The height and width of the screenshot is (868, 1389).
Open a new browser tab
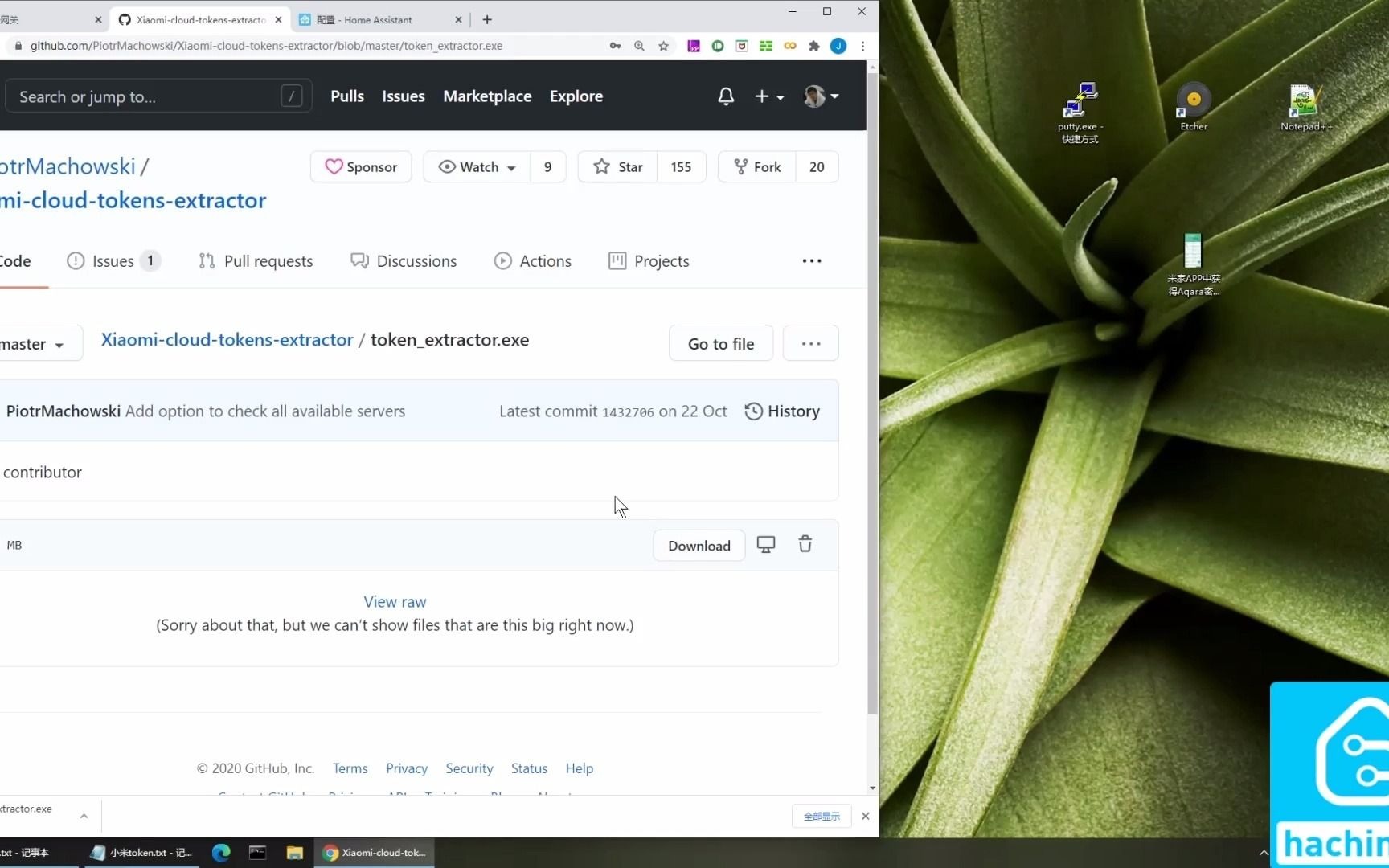click(x=487, y=19)
